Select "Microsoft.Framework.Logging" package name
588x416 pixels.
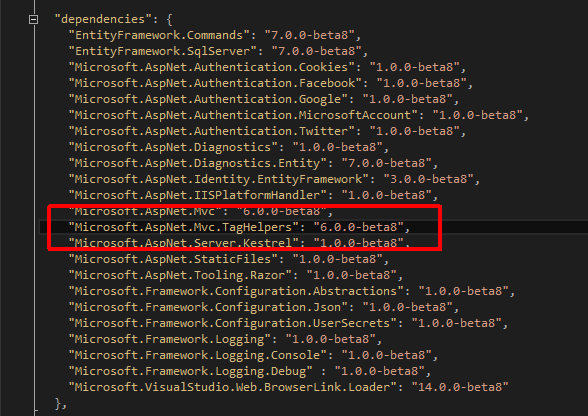[x=170, y=339]
